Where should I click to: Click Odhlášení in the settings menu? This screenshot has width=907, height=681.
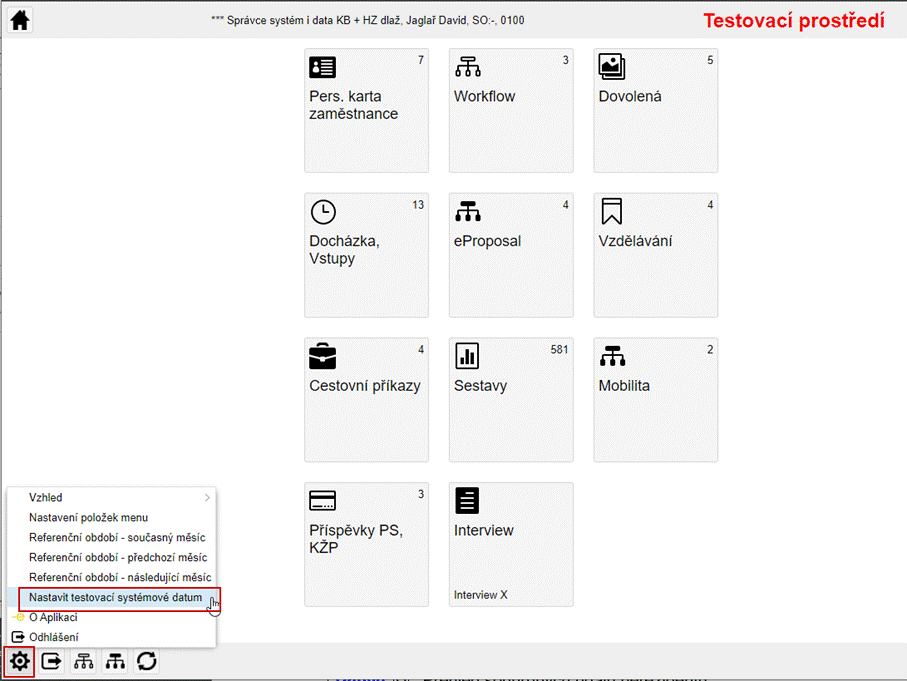53,637
